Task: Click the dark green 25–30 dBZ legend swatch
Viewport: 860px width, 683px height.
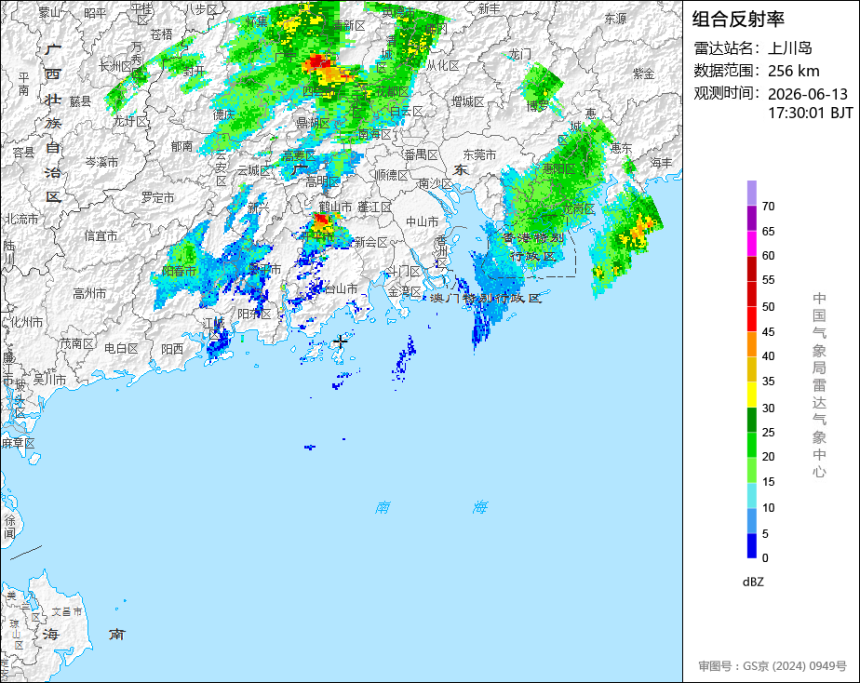Action: (751, 420)
